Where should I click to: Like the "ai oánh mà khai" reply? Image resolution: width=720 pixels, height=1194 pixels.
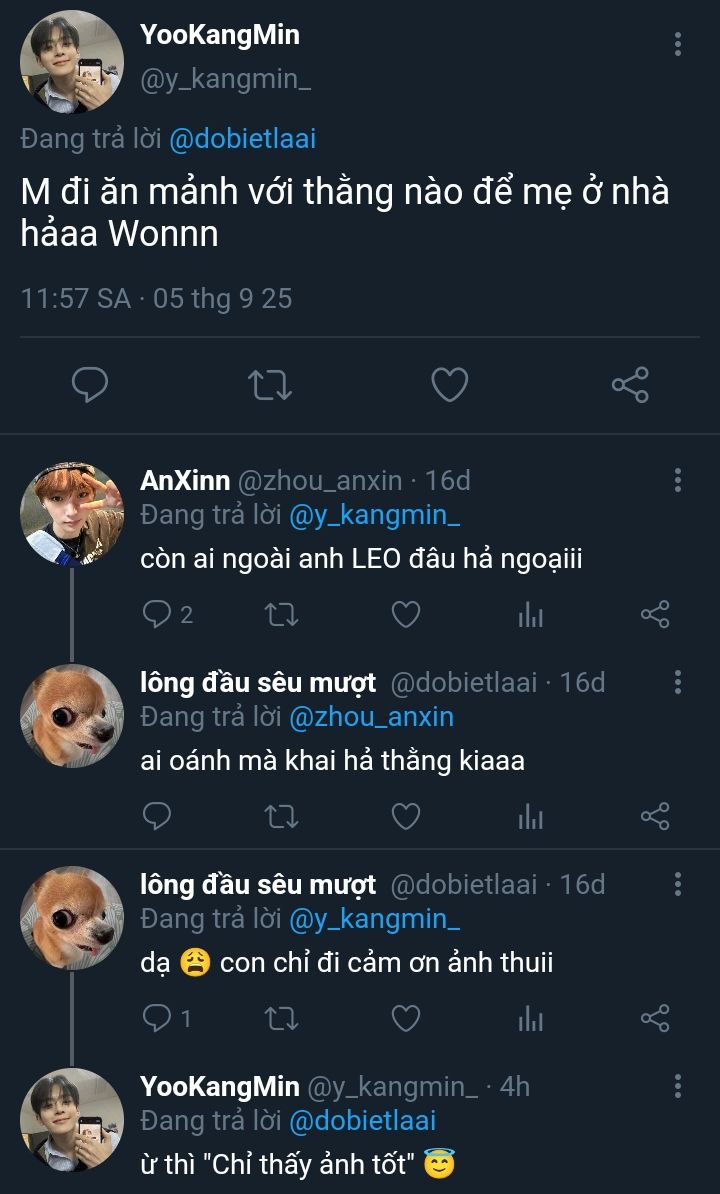405,816
